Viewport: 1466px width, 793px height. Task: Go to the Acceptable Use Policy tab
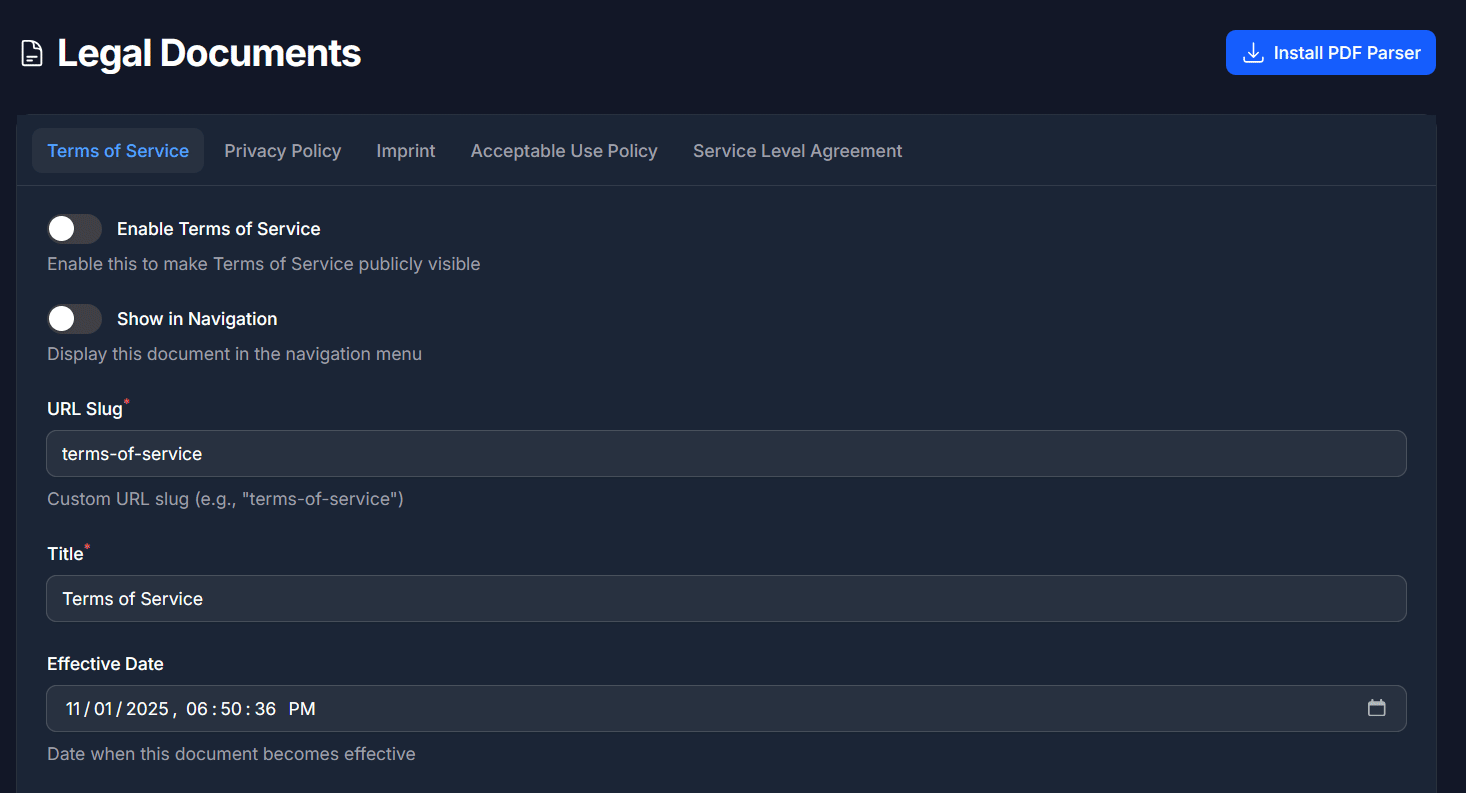pos(564,151)
